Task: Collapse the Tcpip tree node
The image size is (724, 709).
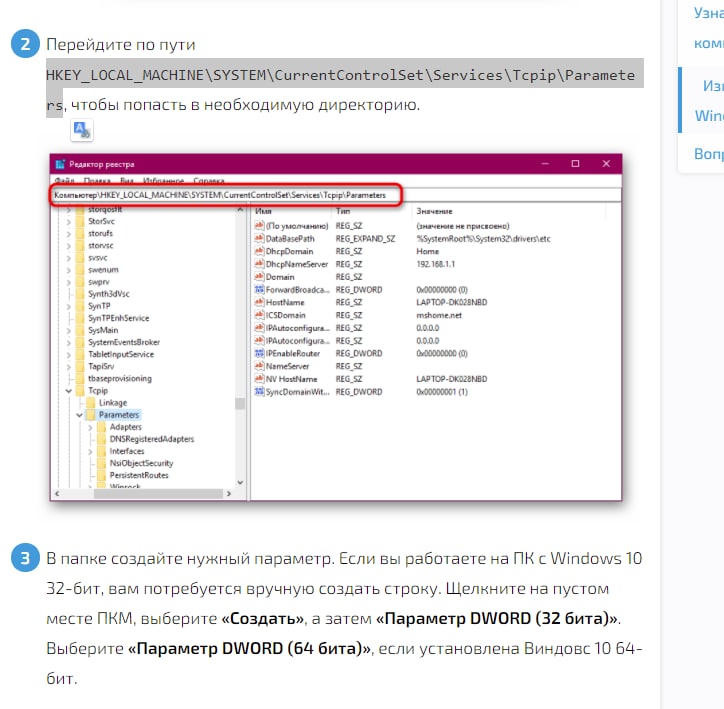Action: (x=68, y=391)
